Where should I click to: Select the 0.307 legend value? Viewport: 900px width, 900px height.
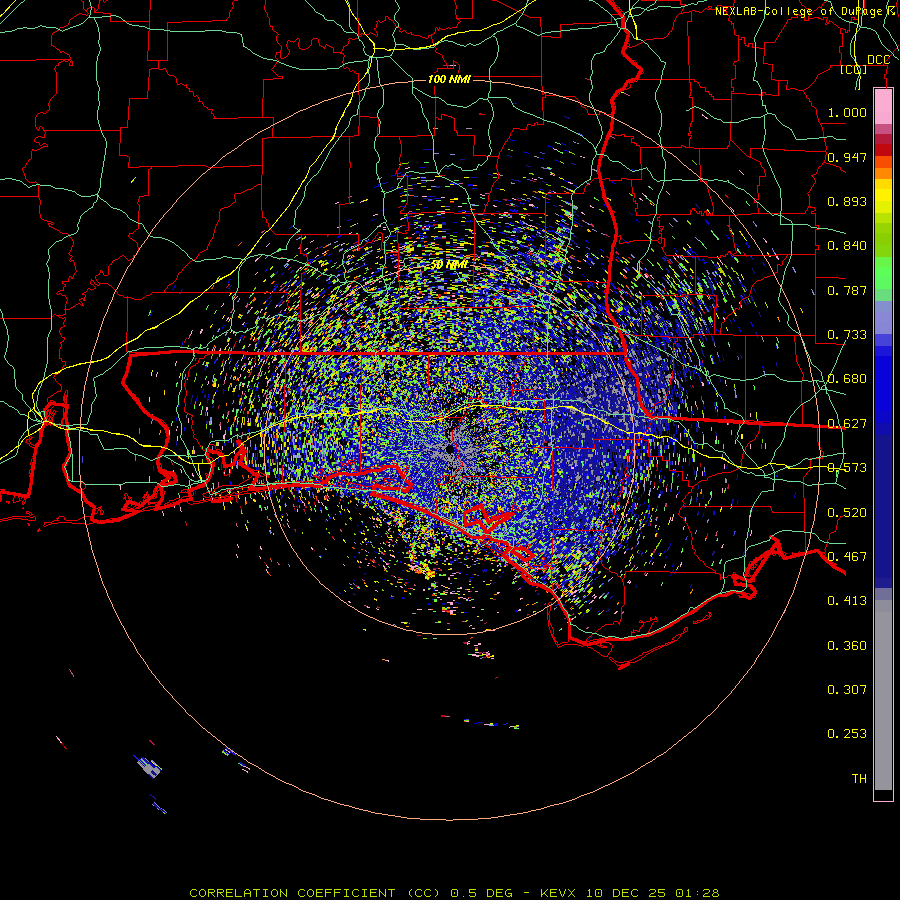click(x=847, y=690)
